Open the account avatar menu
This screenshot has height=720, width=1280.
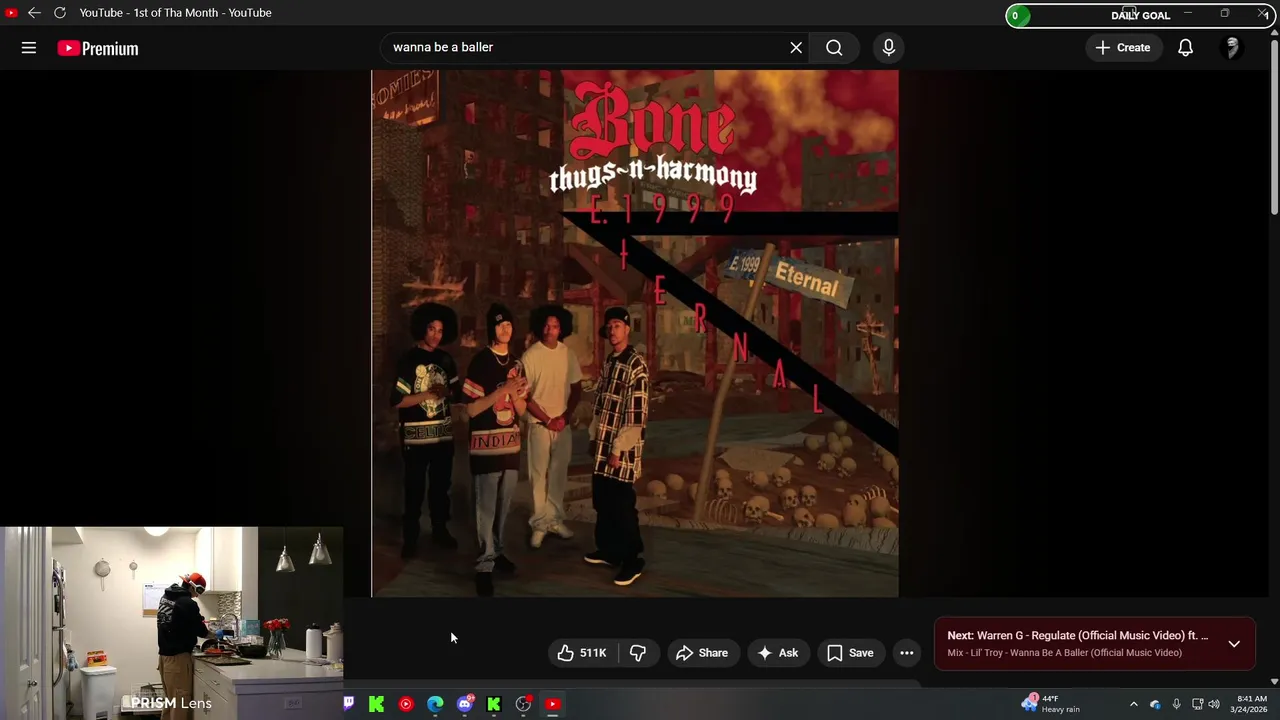(1232, 47)
